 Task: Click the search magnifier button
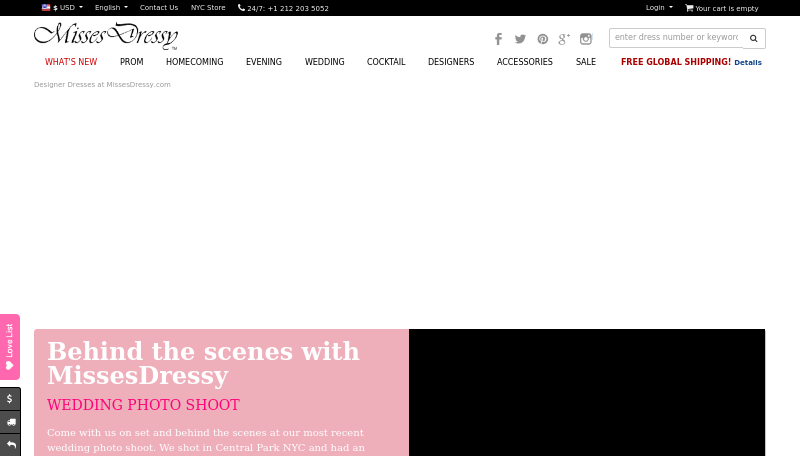point(754,38)
